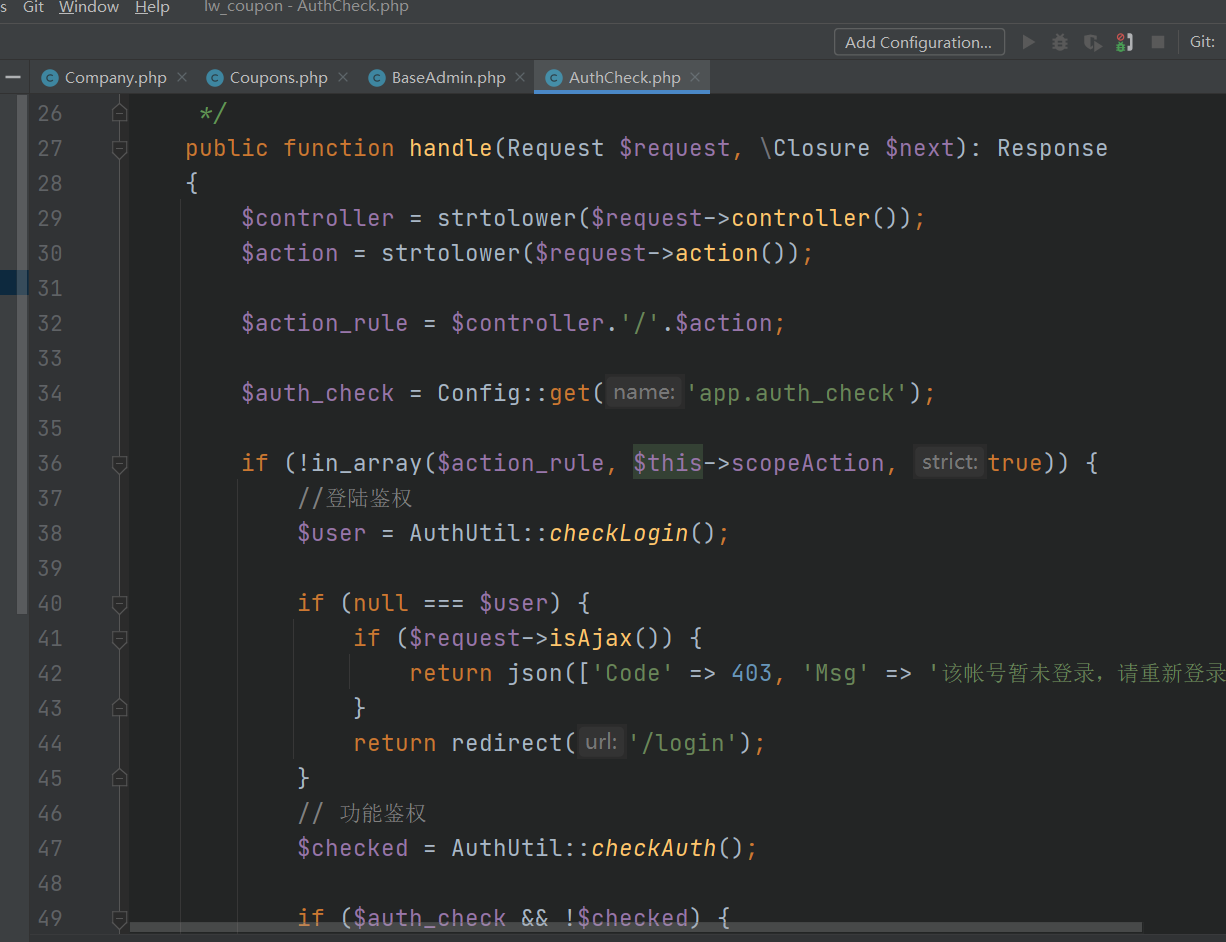The width and height of the screenshot is (1226, 942).
Task: Click the Debug bug icon
Action: click(x=1060, y=42)
